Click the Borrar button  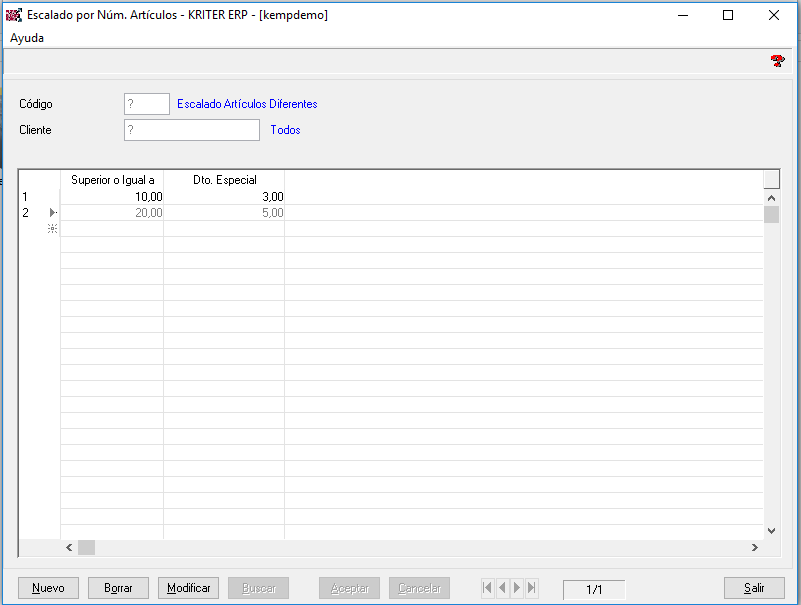pos(119,588)
